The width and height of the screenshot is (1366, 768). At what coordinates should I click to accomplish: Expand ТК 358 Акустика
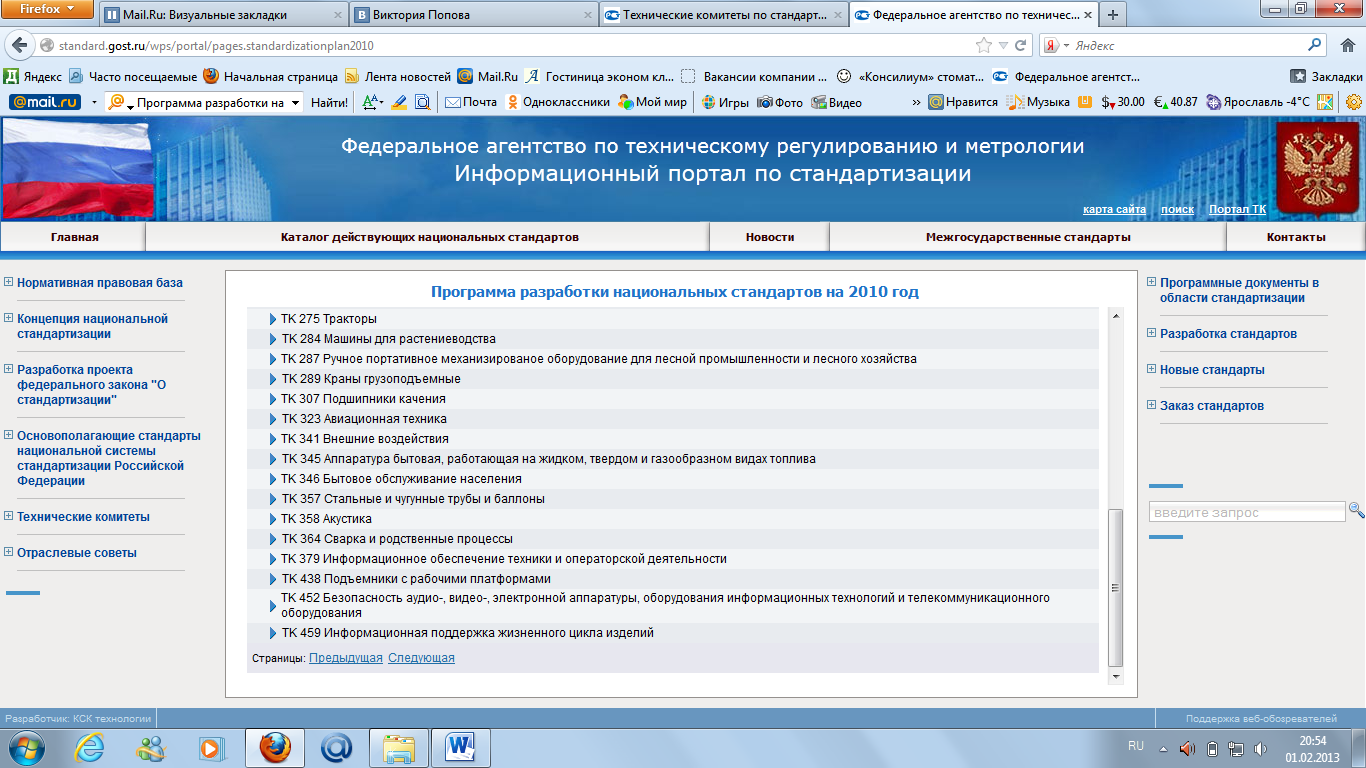[x=273, y=519]
